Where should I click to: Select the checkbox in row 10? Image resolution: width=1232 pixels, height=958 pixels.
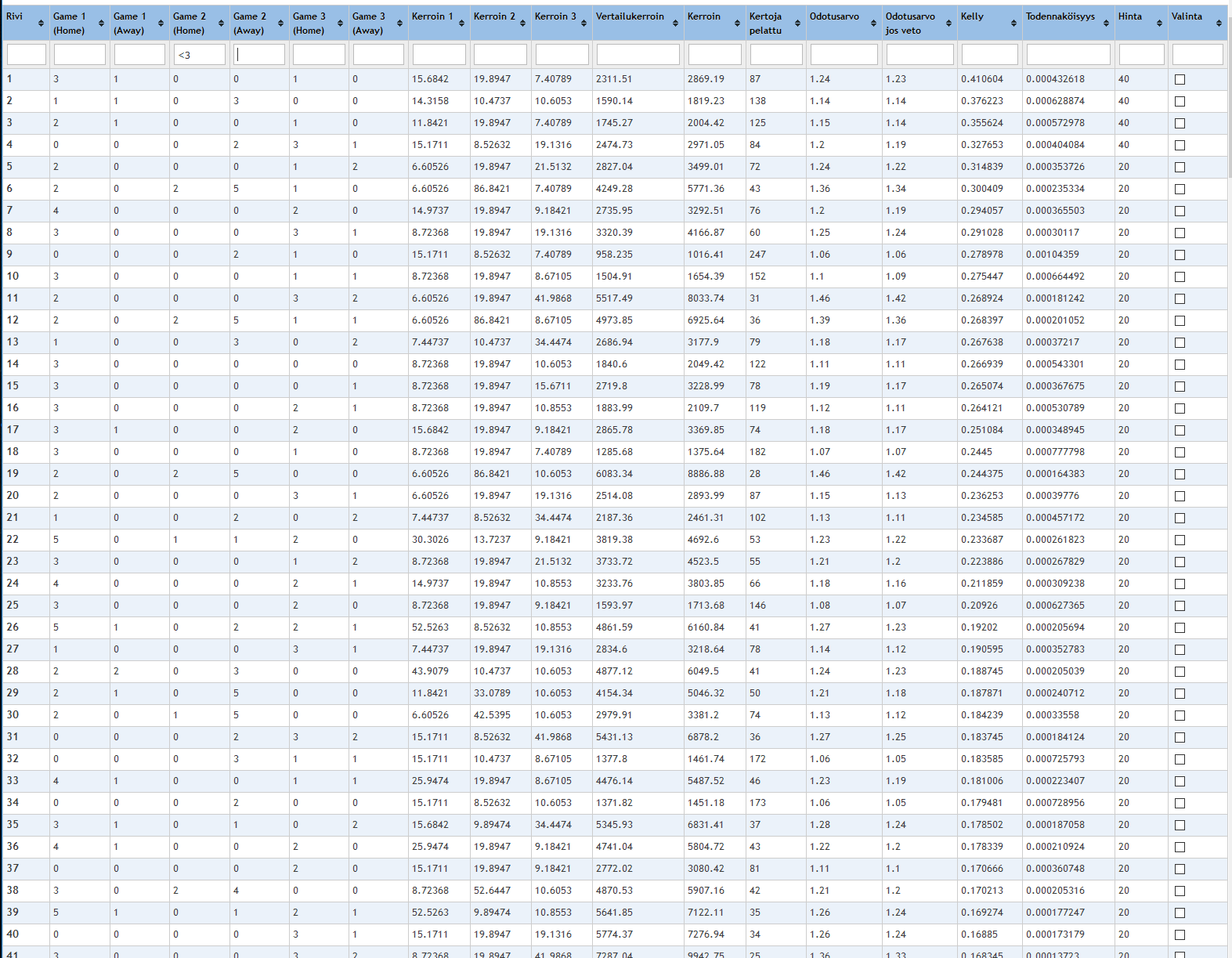1180,277
